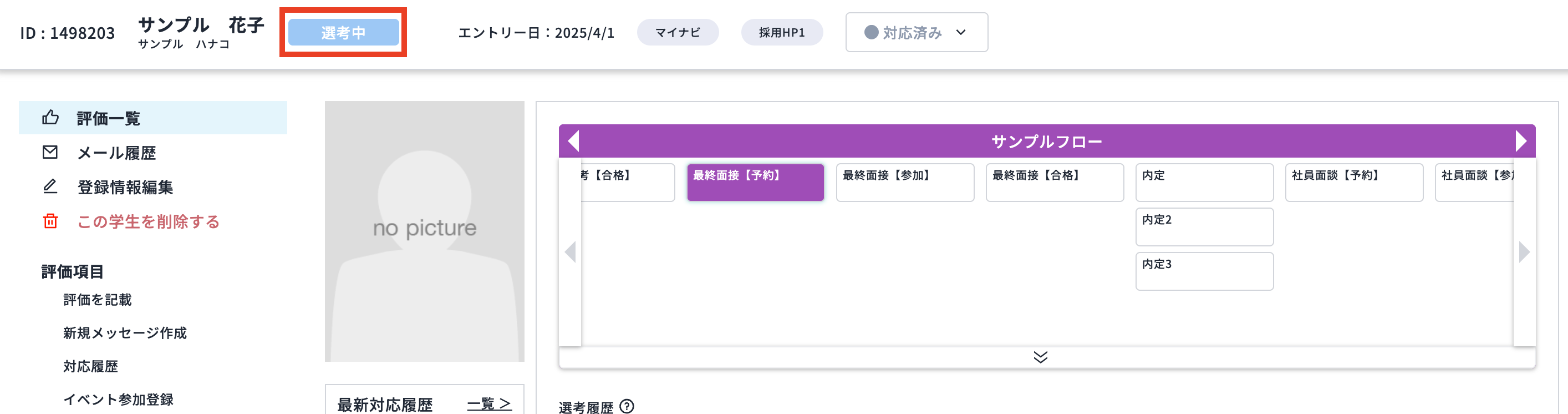
Task: Select the 最終面接【予約】 stage
Action: pyautogui.click(x=755, y=182)
